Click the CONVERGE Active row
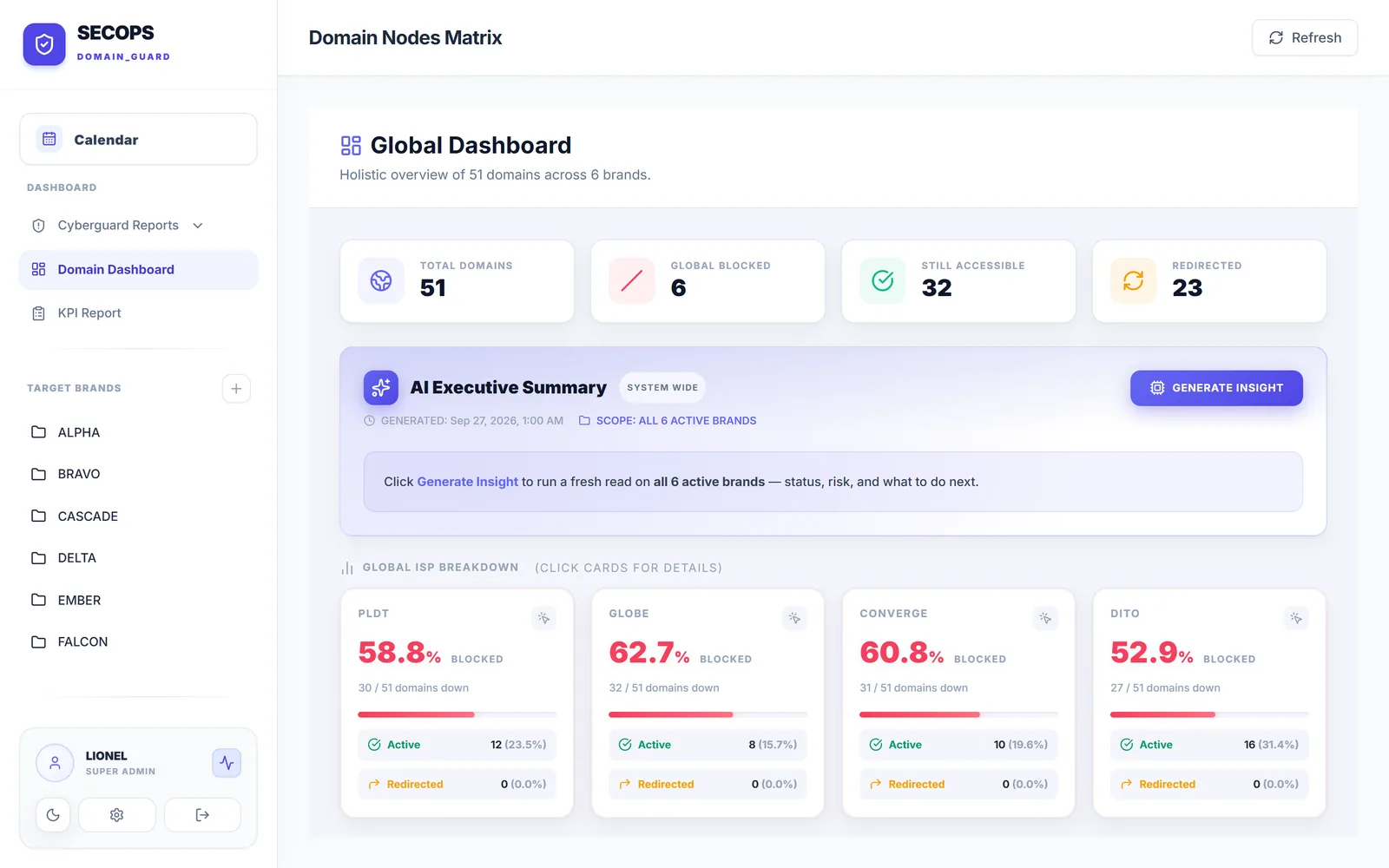 point(958,745)
